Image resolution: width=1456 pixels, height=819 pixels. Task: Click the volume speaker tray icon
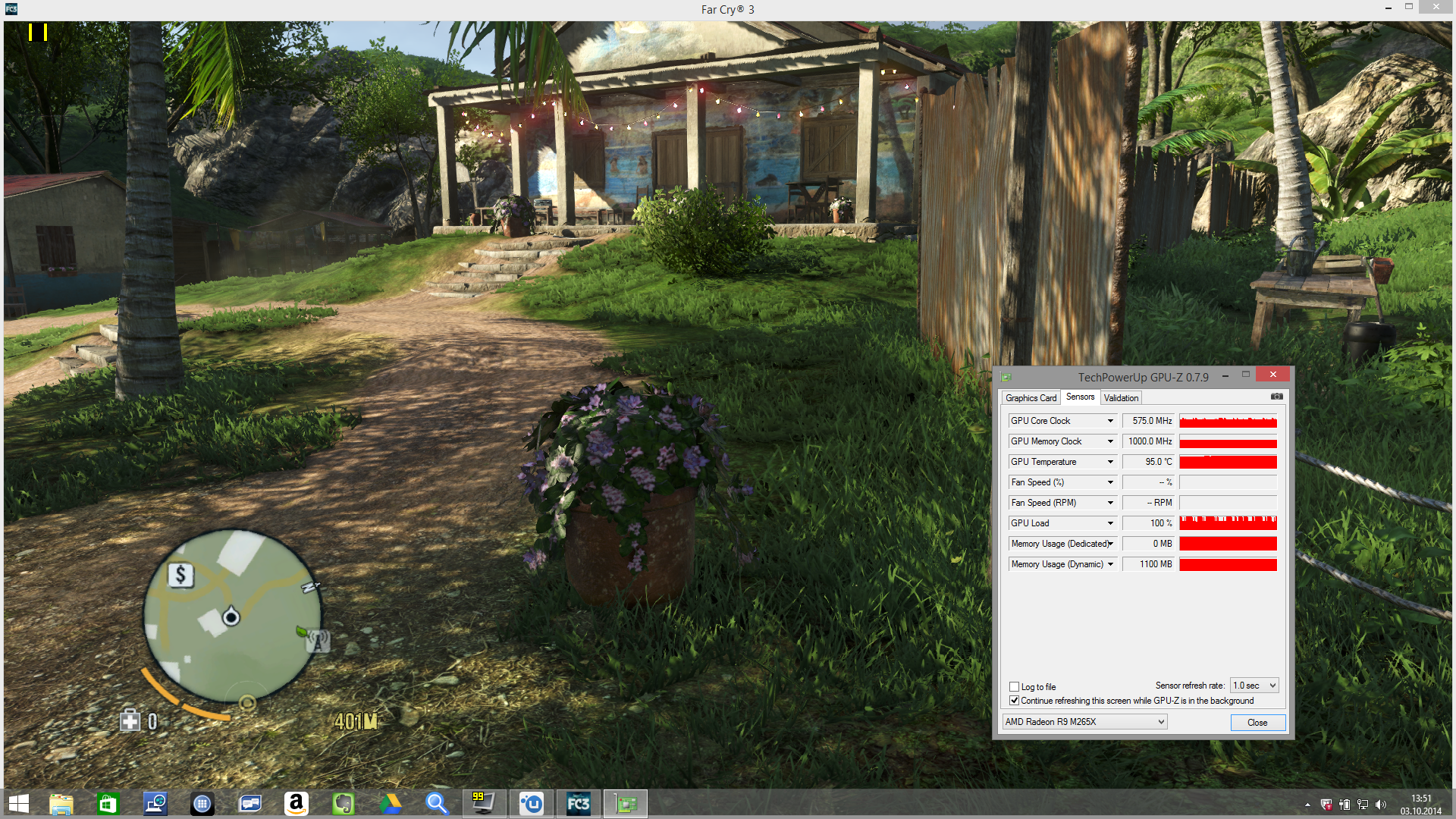tap(1380, 805)
